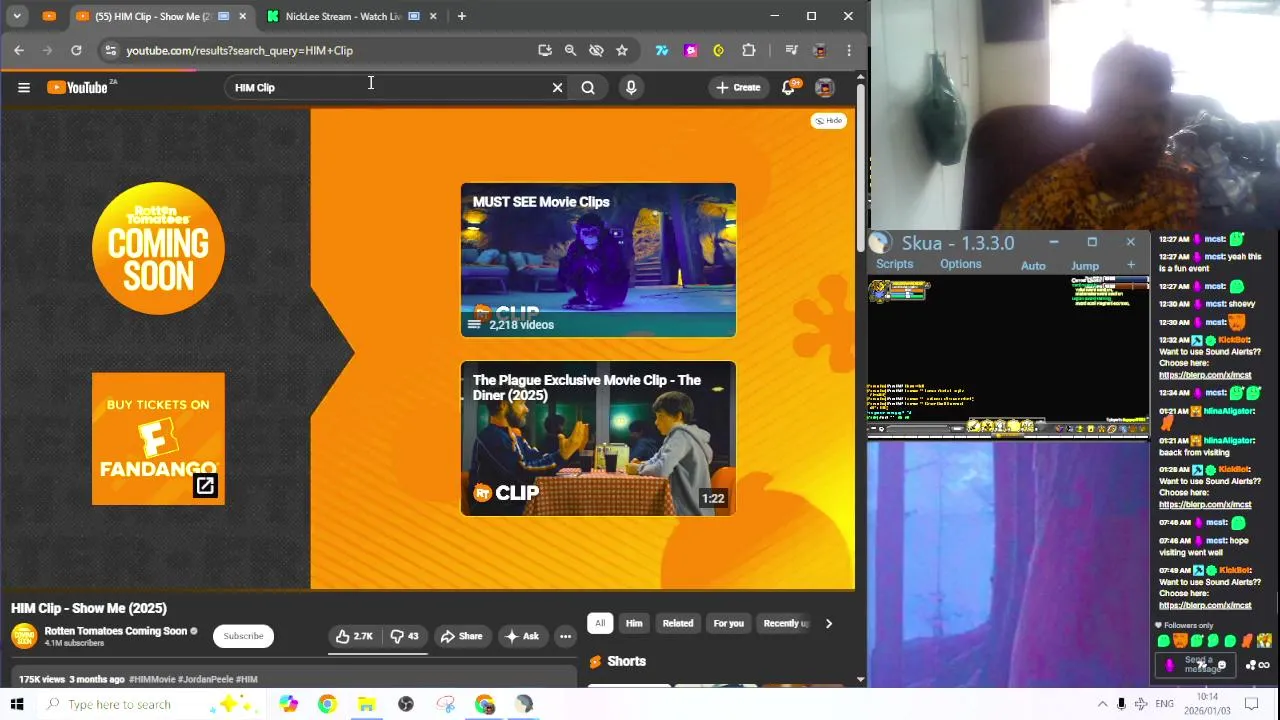Open the Chrome extensions puzzle icon
This screenshot has height=720, width=1280.
(748, 50)
